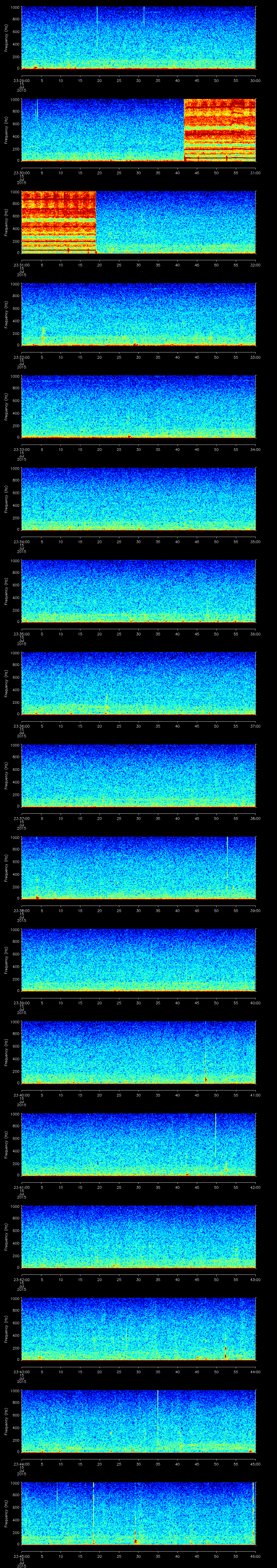Image resolution: width=277 pixels, height=1568 pixels.
Task: Select the spectrogram panel starting at 23:43:00
Action: tap(138, 1329)
